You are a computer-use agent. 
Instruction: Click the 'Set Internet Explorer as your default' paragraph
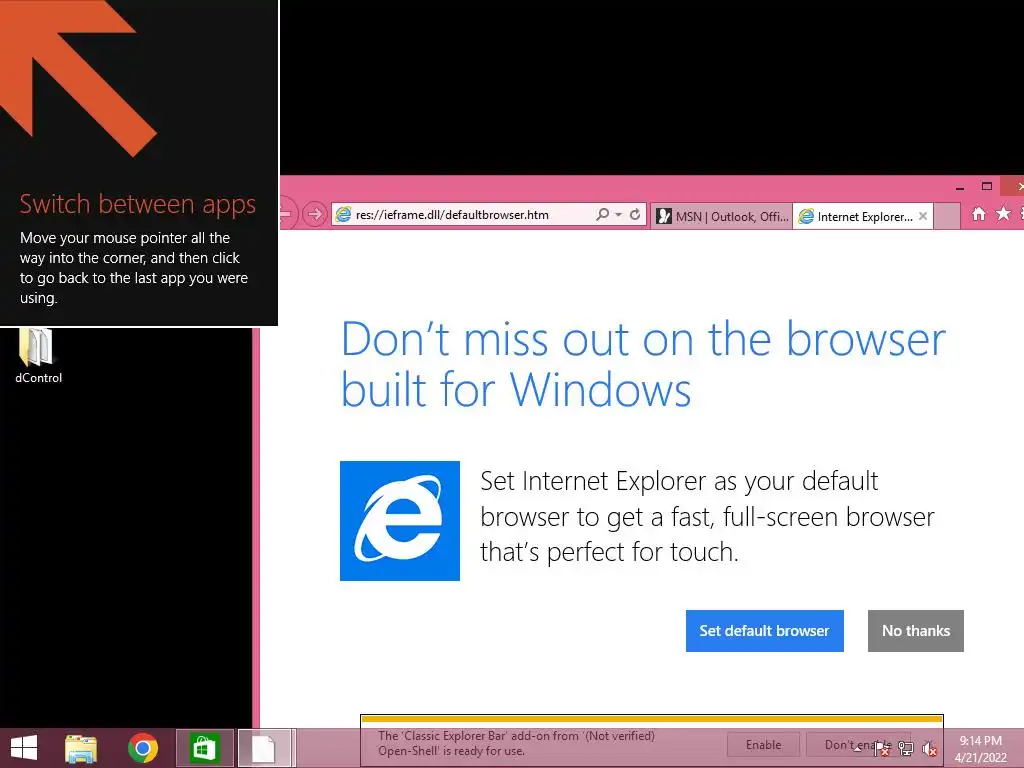tap(707, 517)
